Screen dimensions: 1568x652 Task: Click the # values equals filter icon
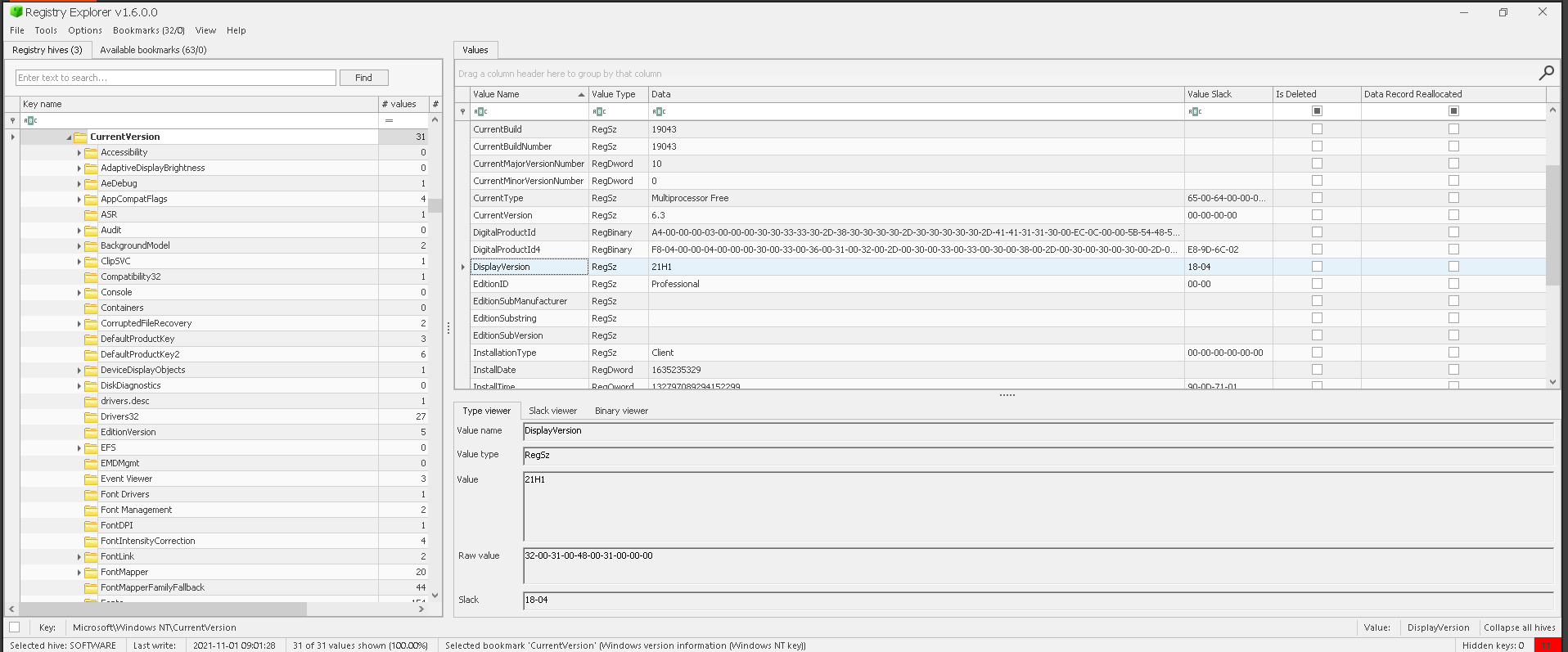click(389, 120)
